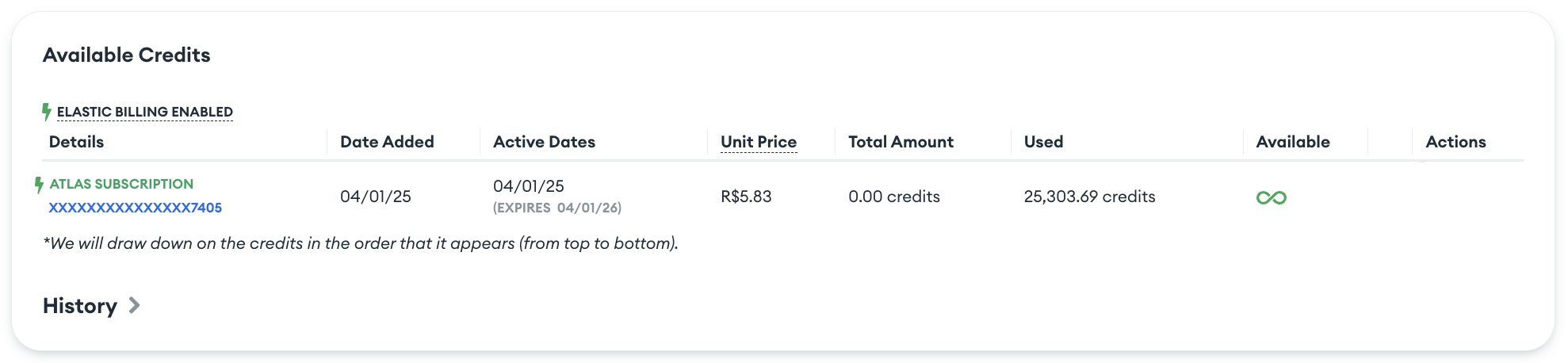
Task: Click the EXPIRES 04/01/26 text
Action: pyautogui.click(x=557, y=208)
